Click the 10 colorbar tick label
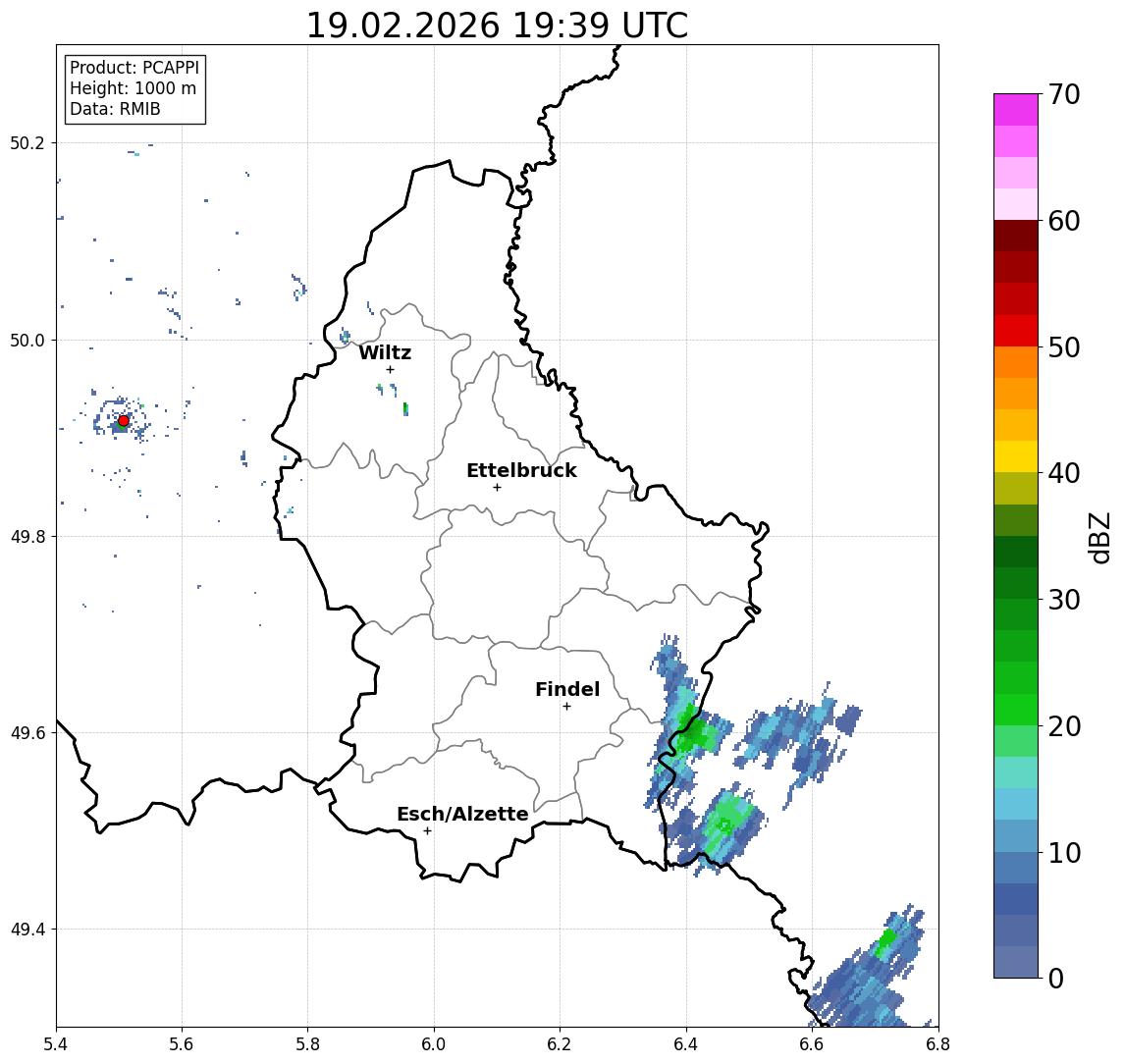 [1064, 852]
